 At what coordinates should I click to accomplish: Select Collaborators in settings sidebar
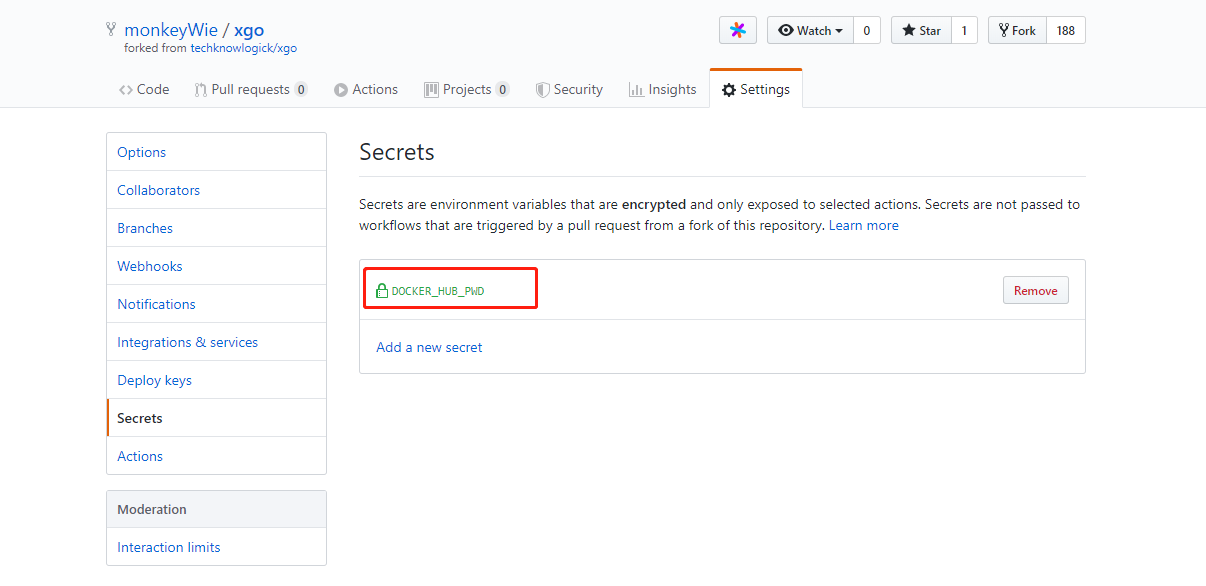(158, 190)
